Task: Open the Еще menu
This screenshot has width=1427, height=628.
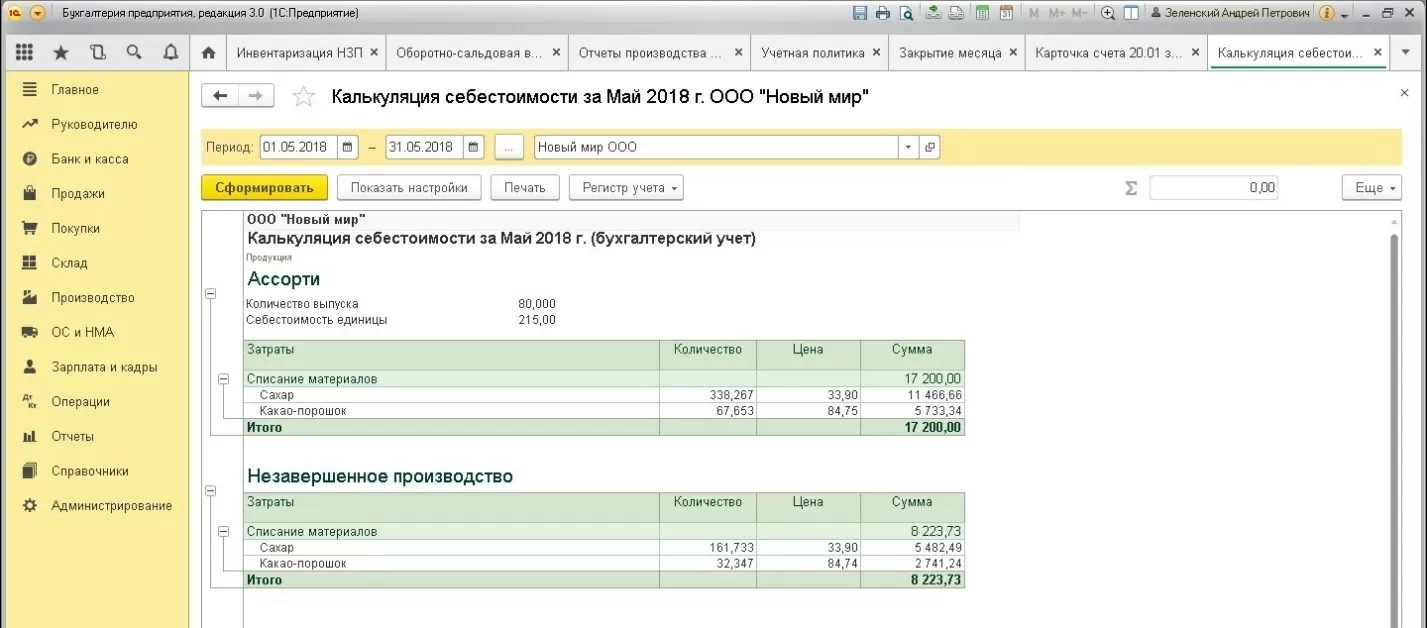Action: coord(1372,187)
